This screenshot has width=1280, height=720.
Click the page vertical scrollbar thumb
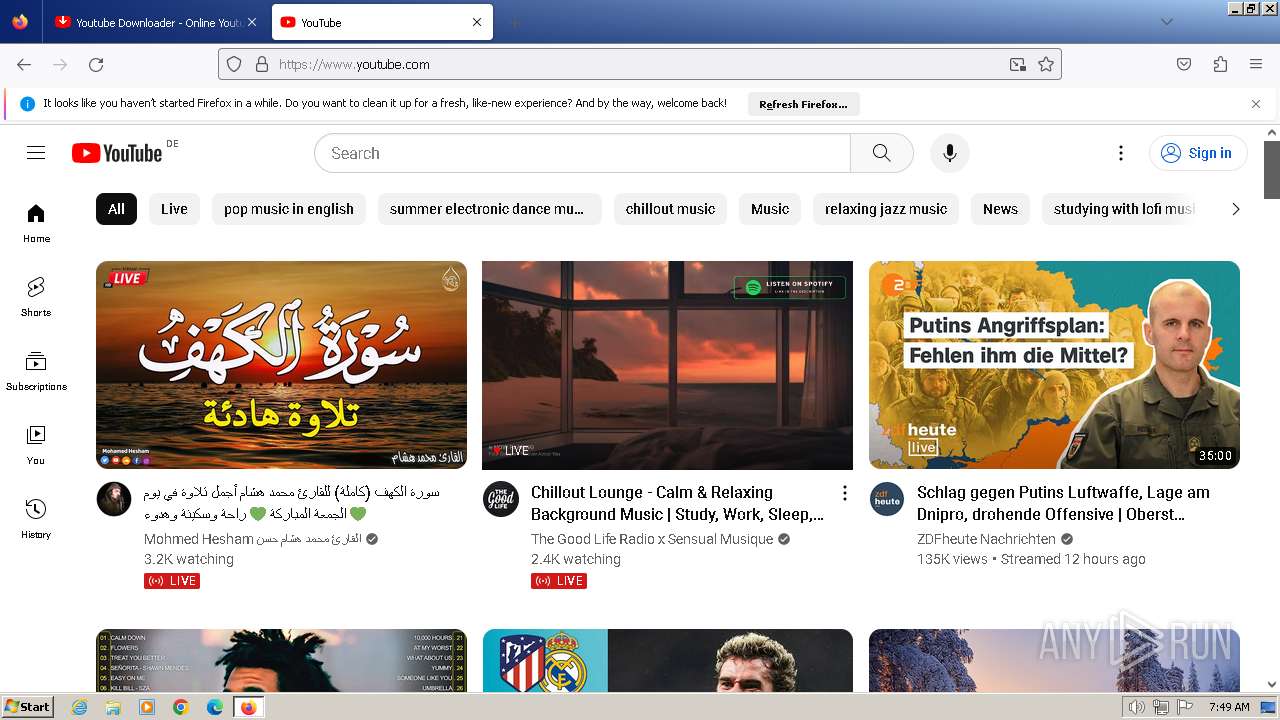tap(1272, 169)
